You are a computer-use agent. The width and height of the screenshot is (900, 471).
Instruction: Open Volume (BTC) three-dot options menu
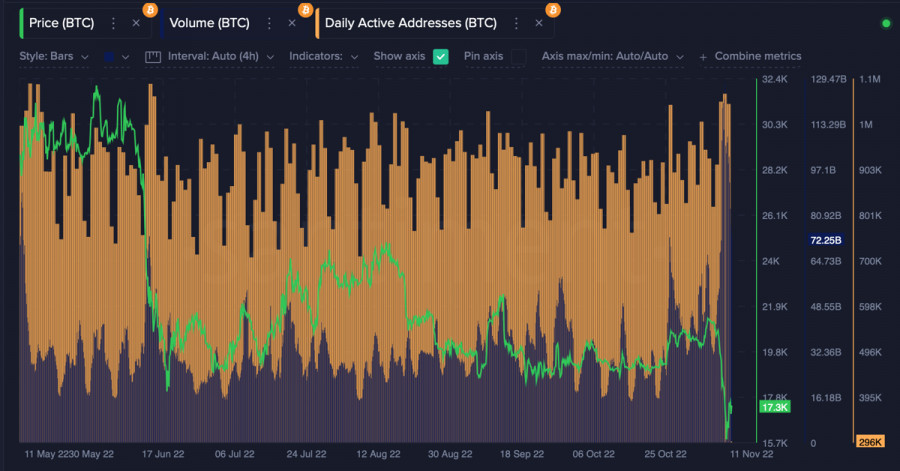[x=269, y=23]
